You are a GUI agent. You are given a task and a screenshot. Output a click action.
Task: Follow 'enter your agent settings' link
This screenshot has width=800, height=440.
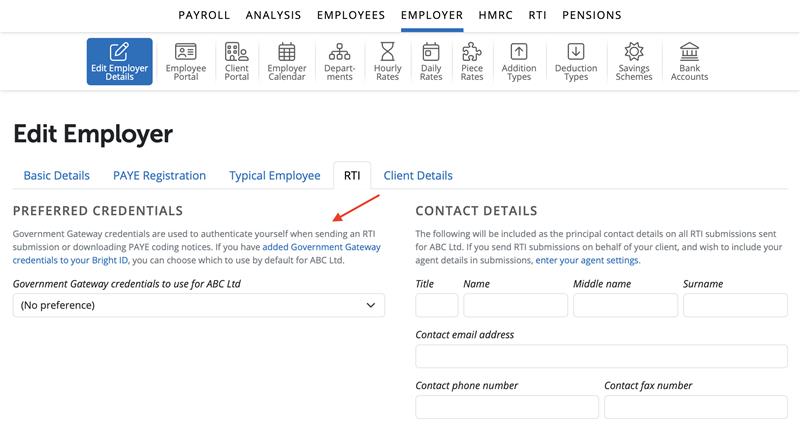coord(587,260)
